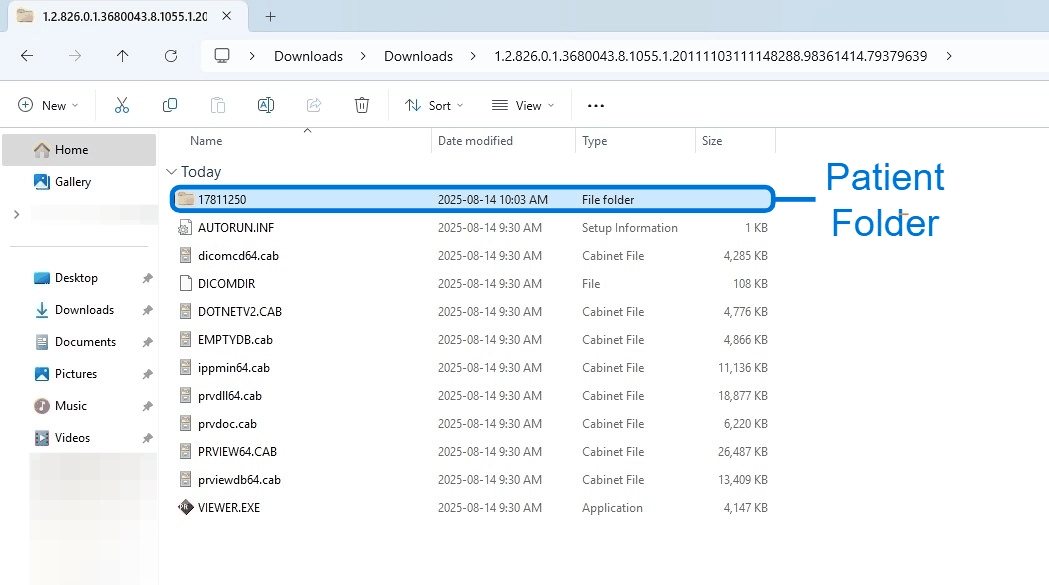Expand the collapsed sidebar tree item
Screen dimensions: 1049x585
(x=17, y=214)
